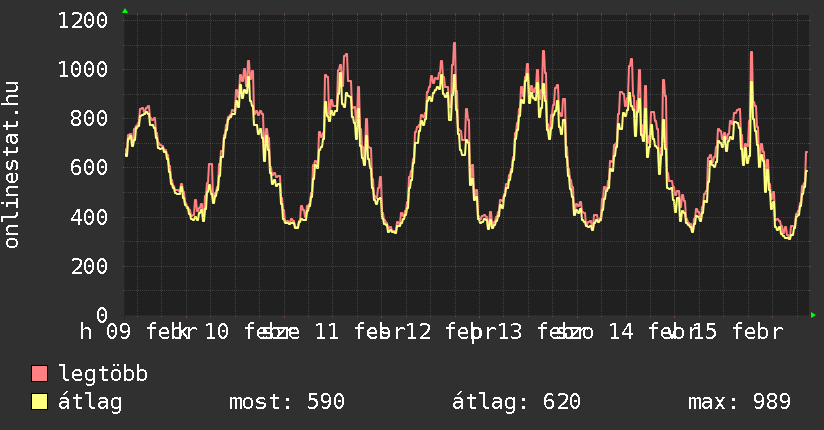
Task: Click the yellow átlag legend swatch
Action: coord(40,402)
